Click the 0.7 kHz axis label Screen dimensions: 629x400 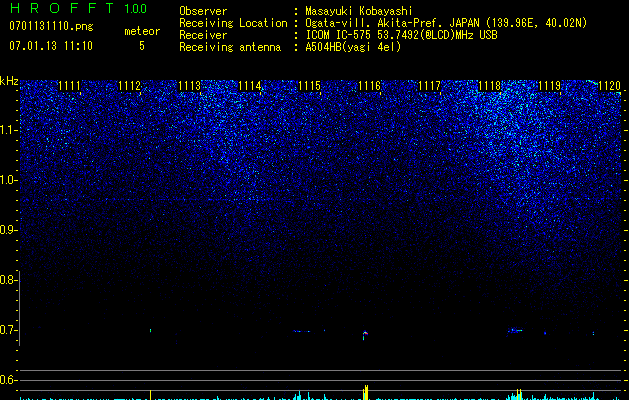(8, 330)
